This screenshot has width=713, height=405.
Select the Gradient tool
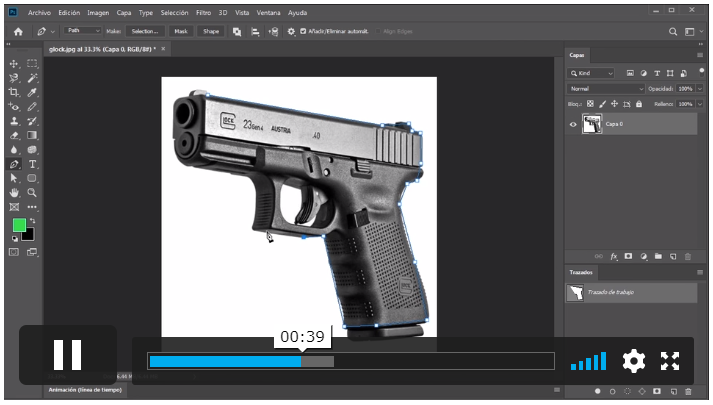tap(32, 135)
